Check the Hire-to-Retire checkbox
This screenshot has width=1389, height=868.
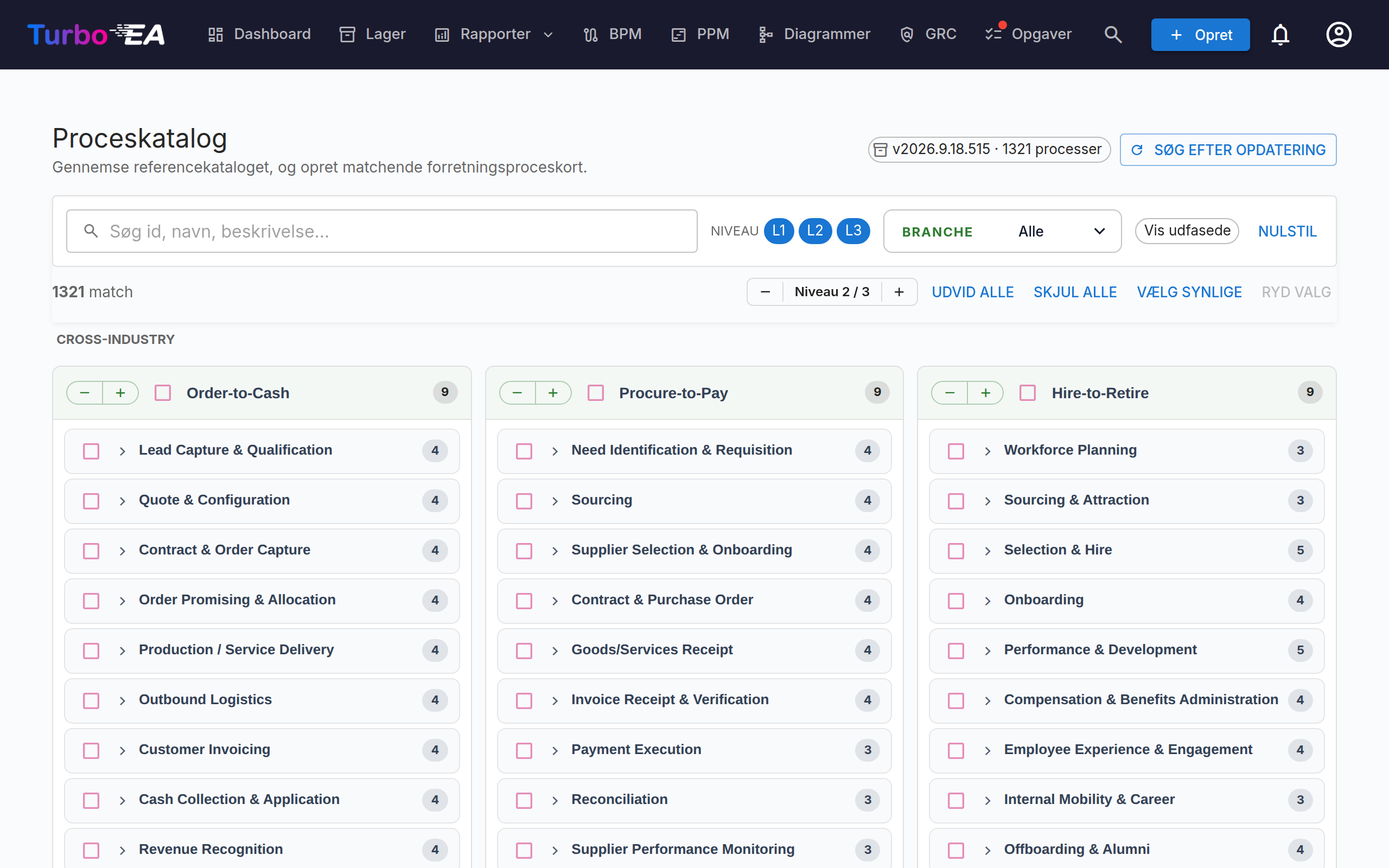[x=1028, y=393]
